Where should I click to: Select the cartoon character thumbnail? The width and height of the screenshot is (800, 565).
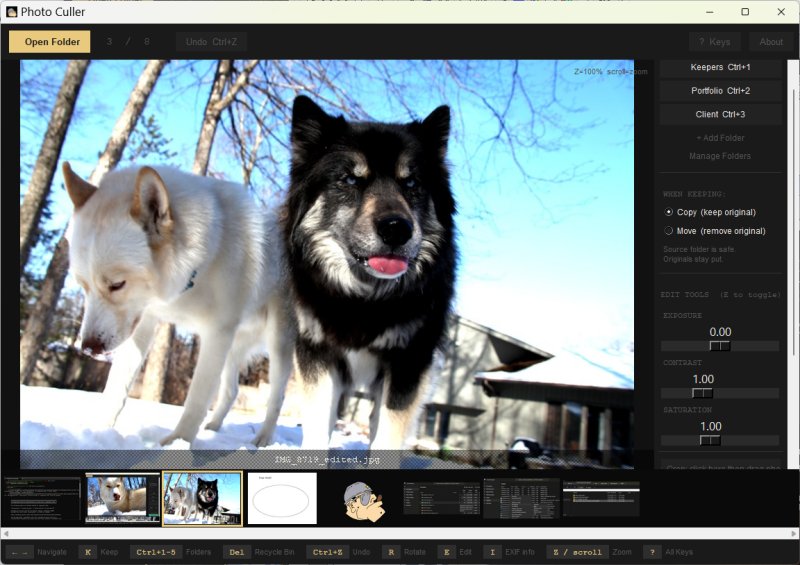360,498
